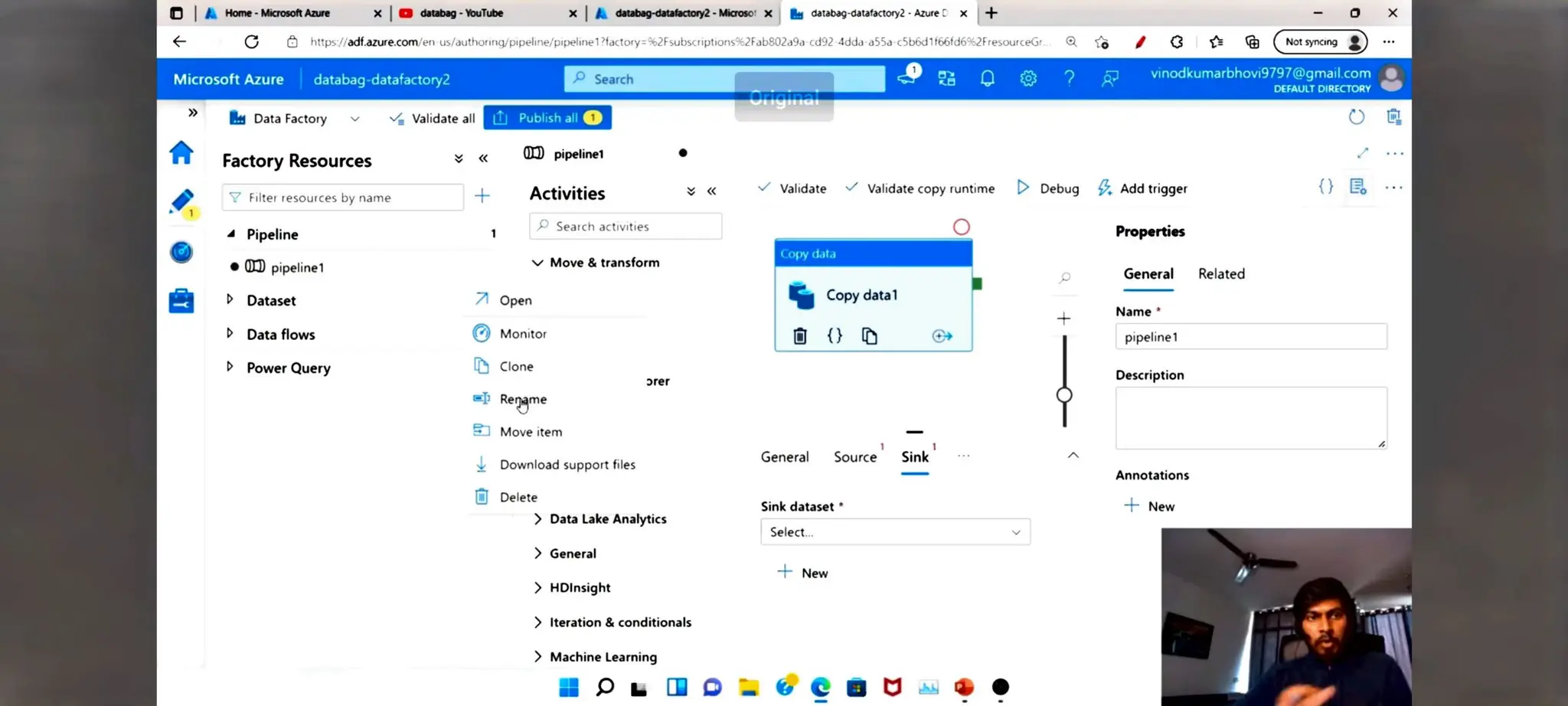Screen dimensions: 1568x706
Task: Collapse the Move & transform section
Action: pyautogui.click(x=537, y=263)
